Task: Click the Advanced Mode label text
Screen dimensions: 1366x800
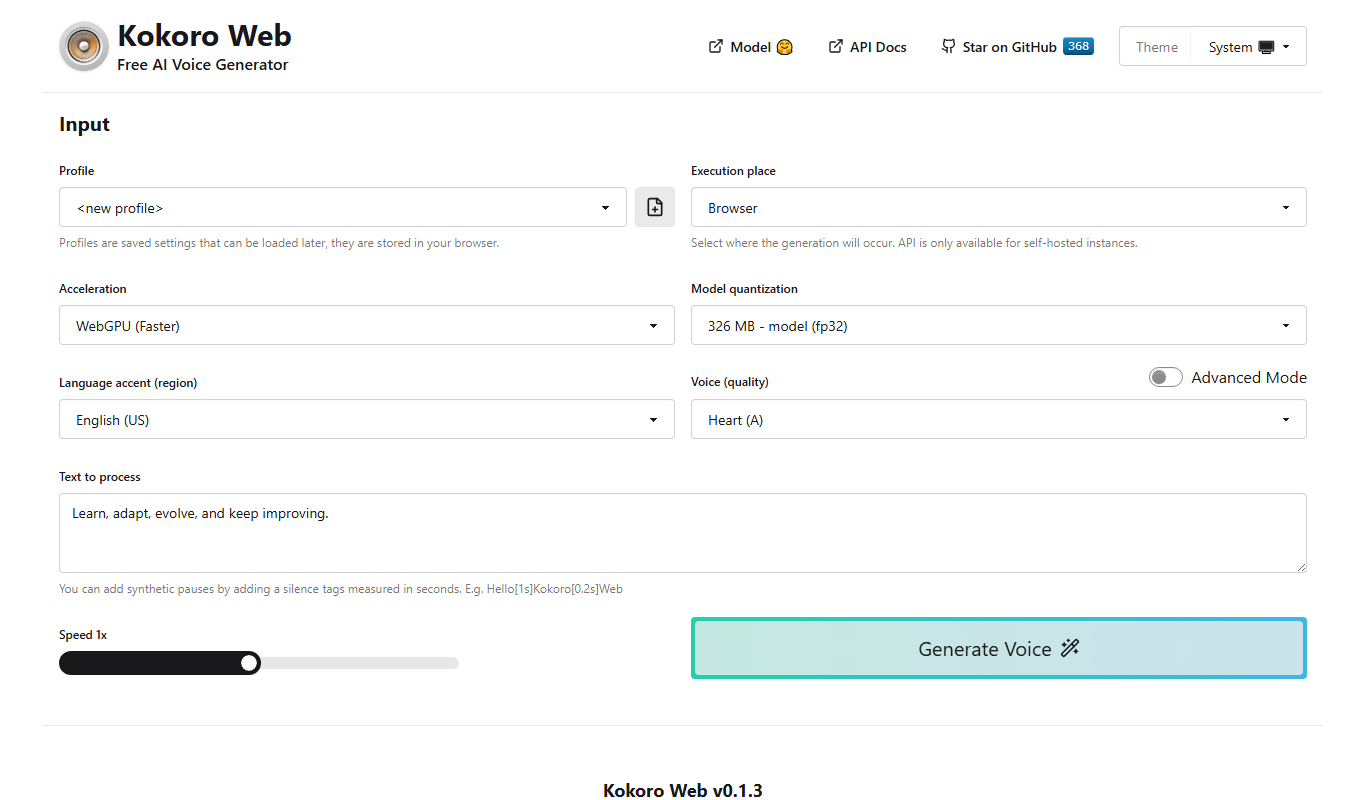Action: tap(1249, 377)
